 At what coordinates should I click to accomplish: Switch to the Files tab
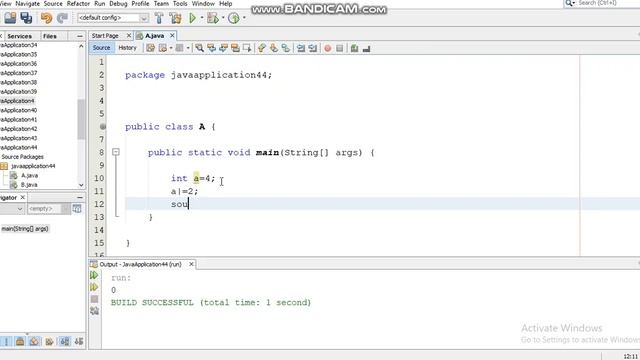click(x=50, y=36)
